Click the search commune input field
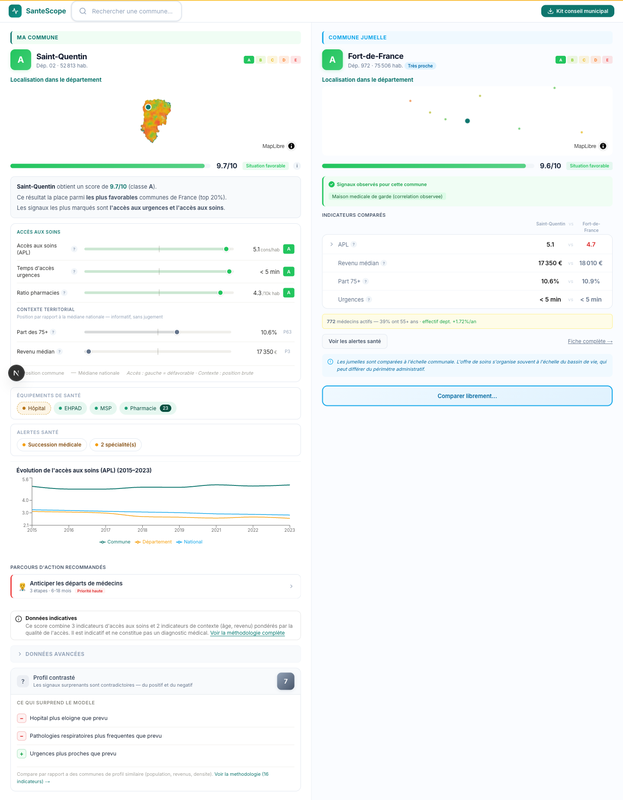This screenshot has width=623, height=800. (127, 11)
